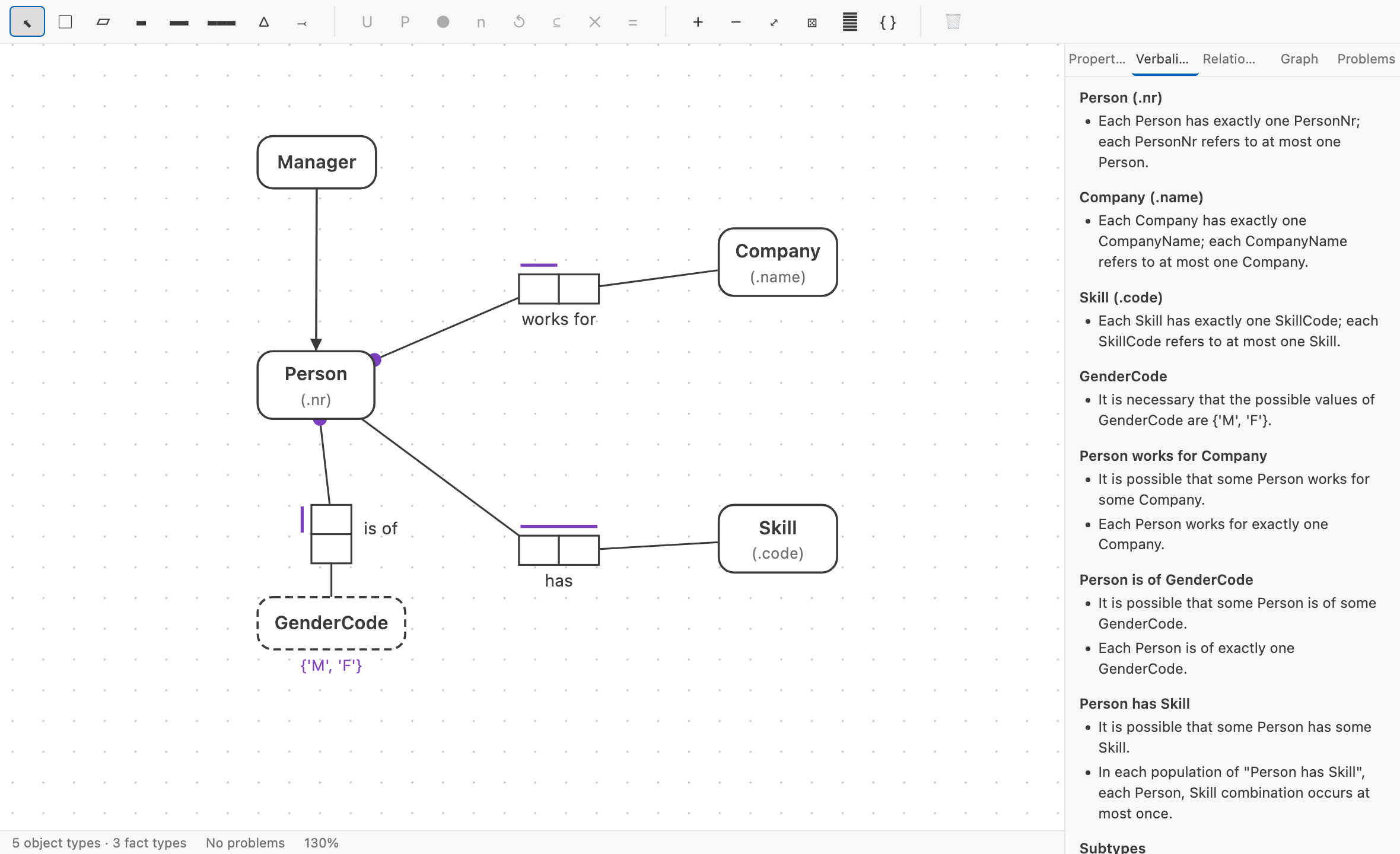This screenshot has height=854, width=1400.
Task: Open the curly braces JSON view
Action: tap(888, 22)
